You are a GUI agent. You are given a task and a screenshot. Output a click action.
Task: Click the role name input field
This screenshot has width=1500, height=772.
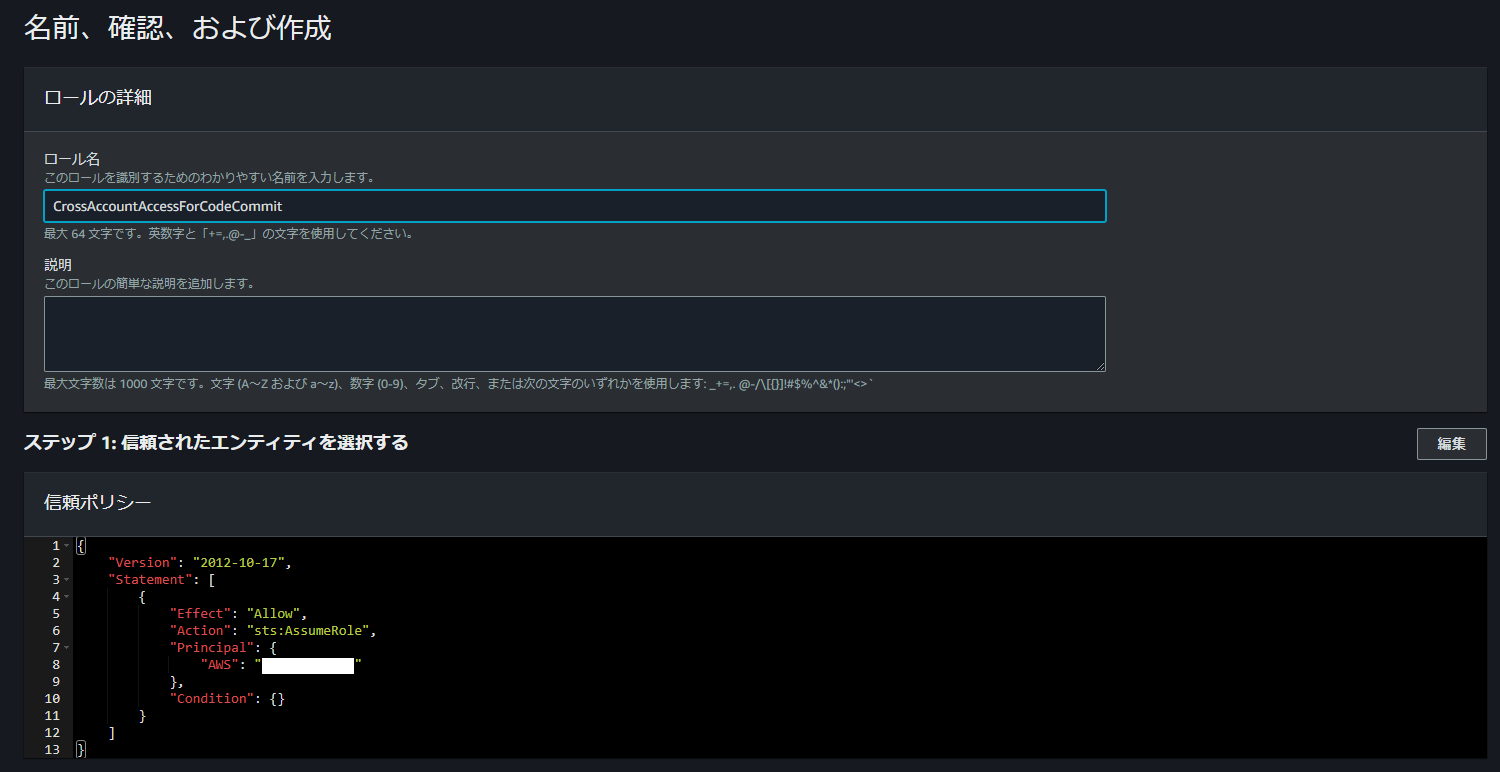point(574,205)
